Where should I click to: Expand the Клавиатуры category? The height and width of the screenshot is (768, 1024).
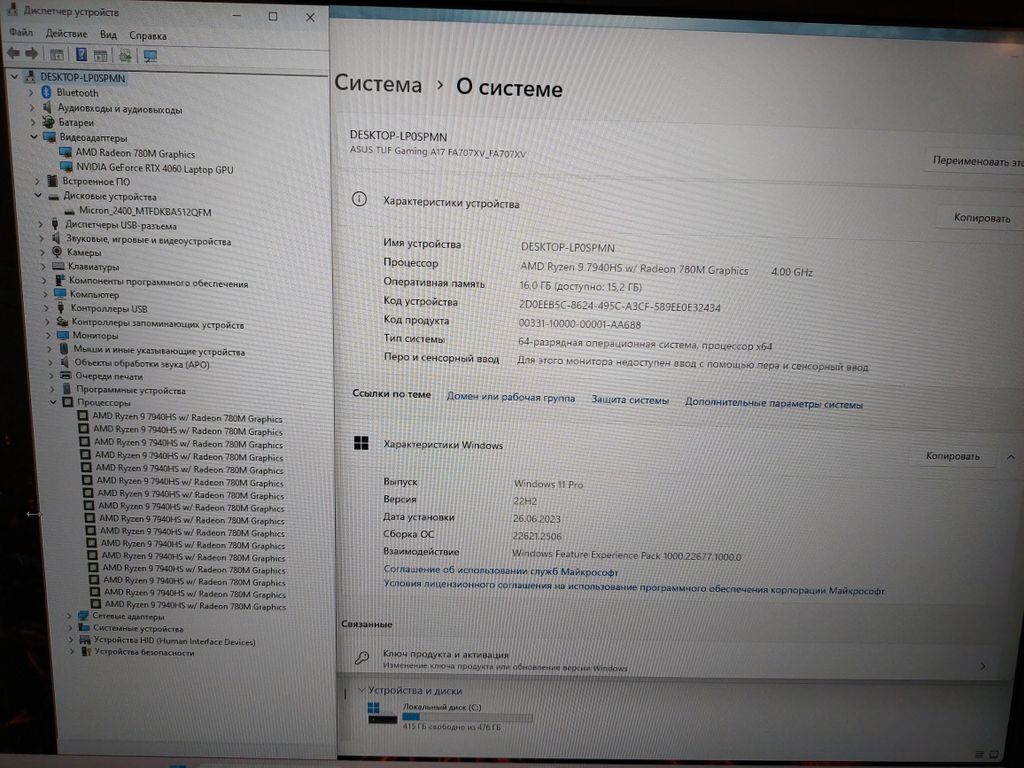pyautogui.click(x=43, y=267)
